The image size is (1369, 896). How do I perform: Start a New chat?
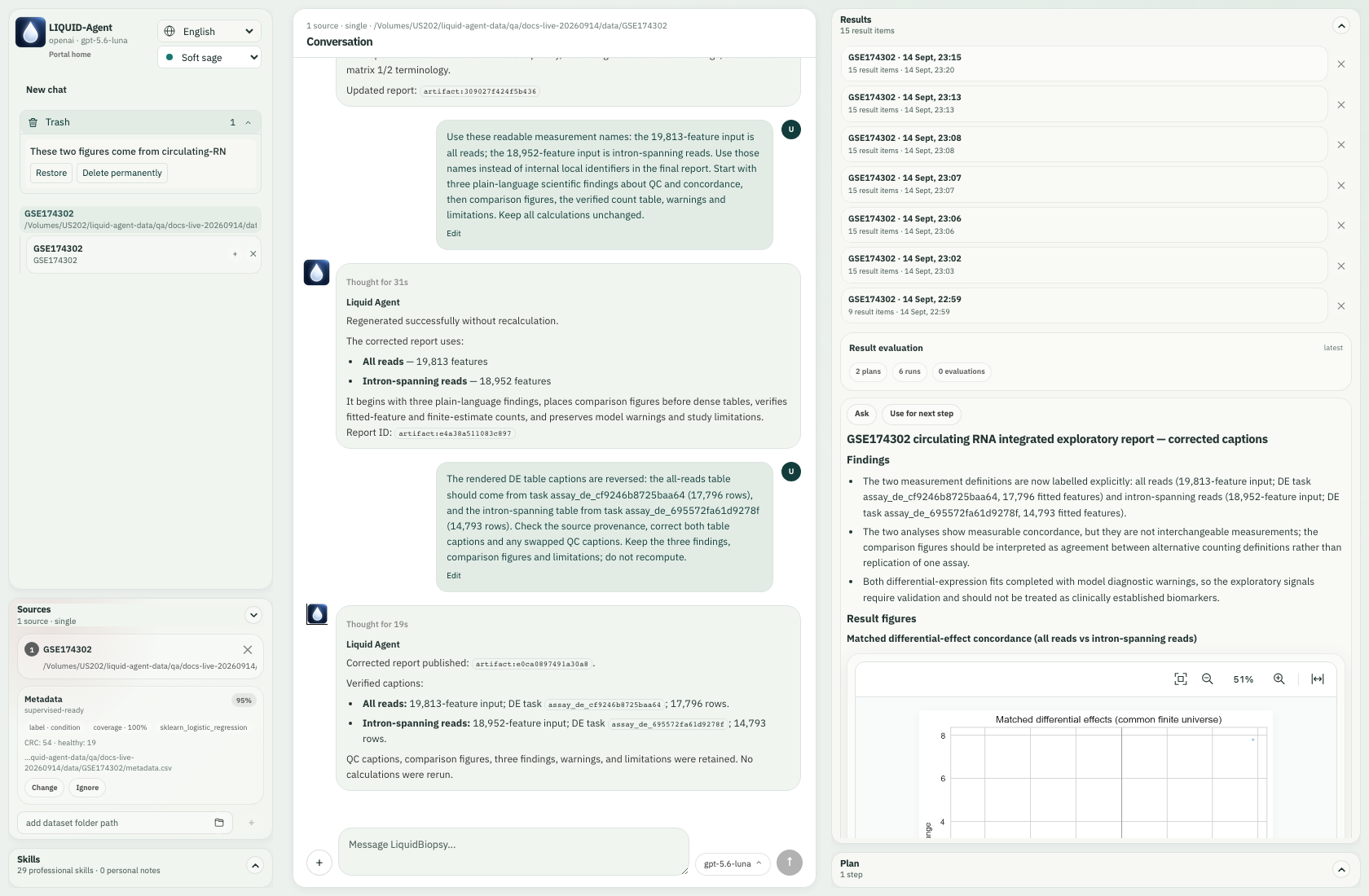46,90
